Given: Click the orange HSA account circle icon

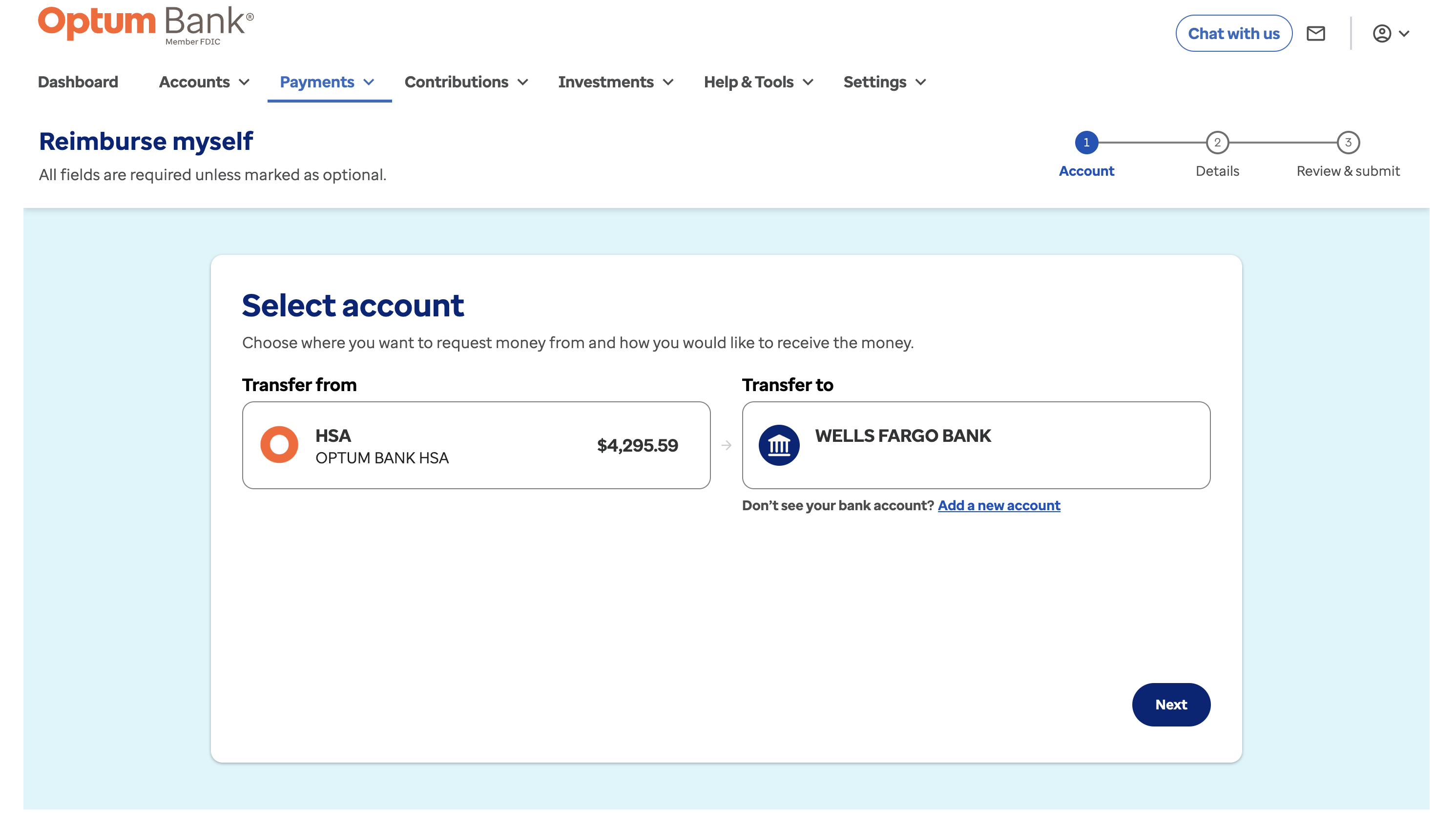Looking at the screenshot, I should click(279, 445).
